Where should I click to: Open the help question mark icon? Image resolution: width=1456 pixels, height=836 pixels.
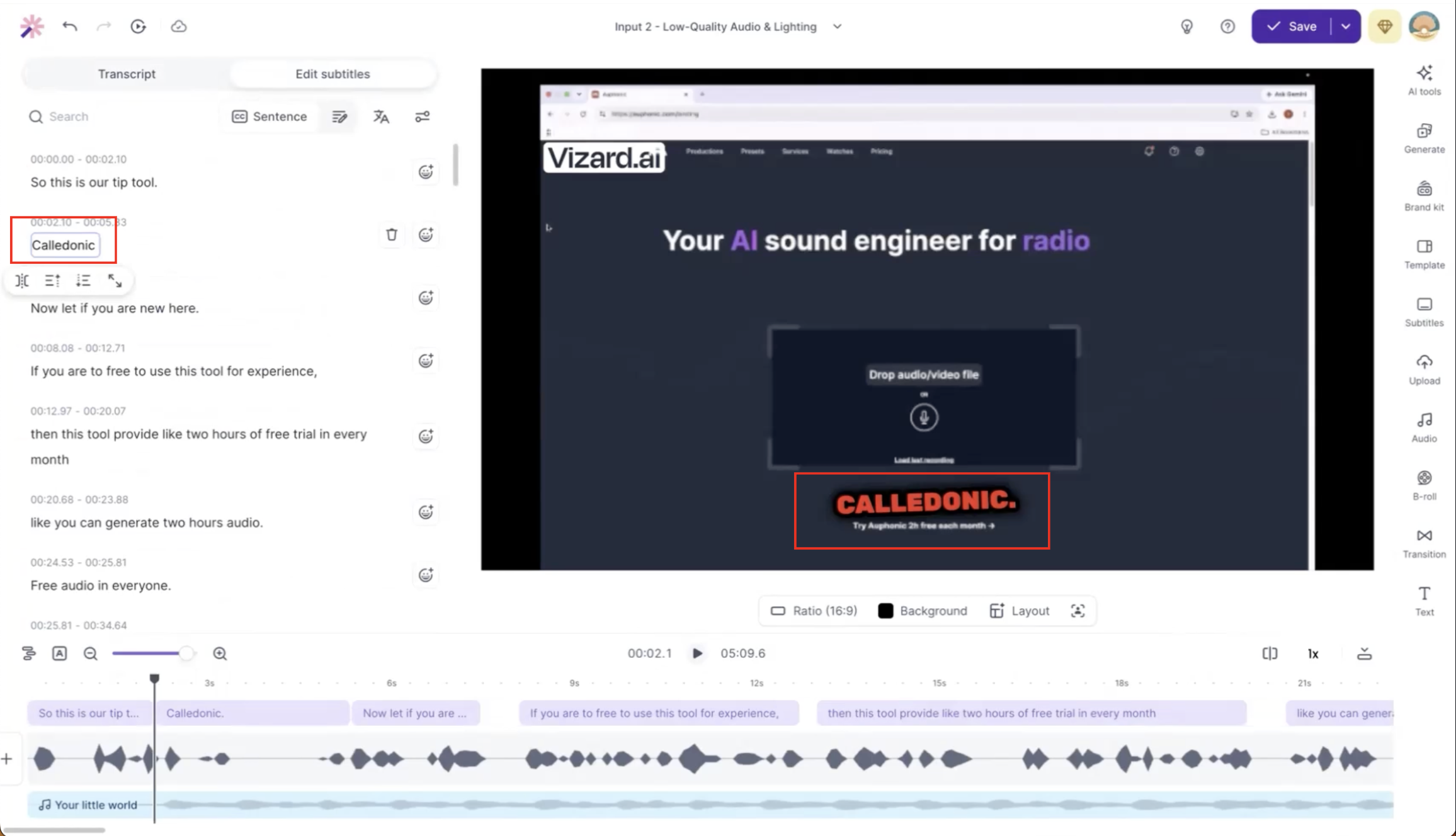point(1227,26)
